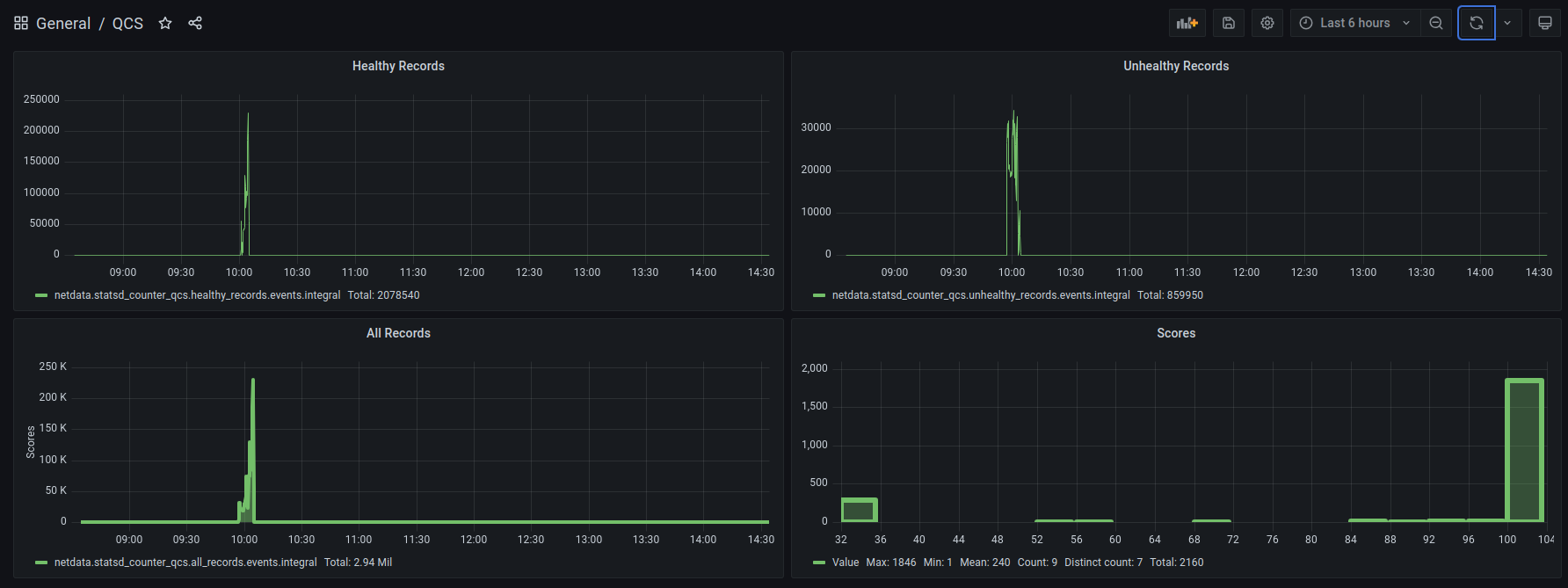Open the Healthy Records panel title menu
1568x588 pixels.
pyautogui.click(x=398, y=66)
